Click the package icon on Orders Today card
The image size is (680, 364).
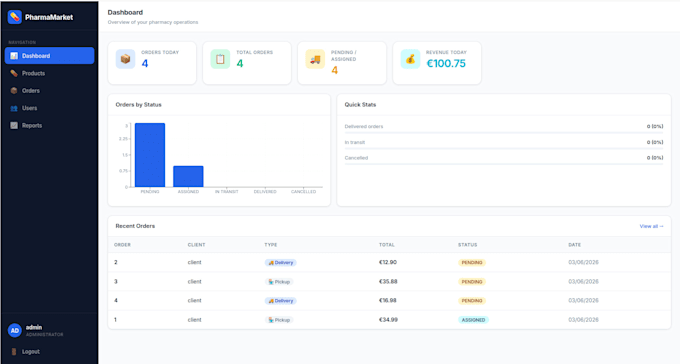125,59
